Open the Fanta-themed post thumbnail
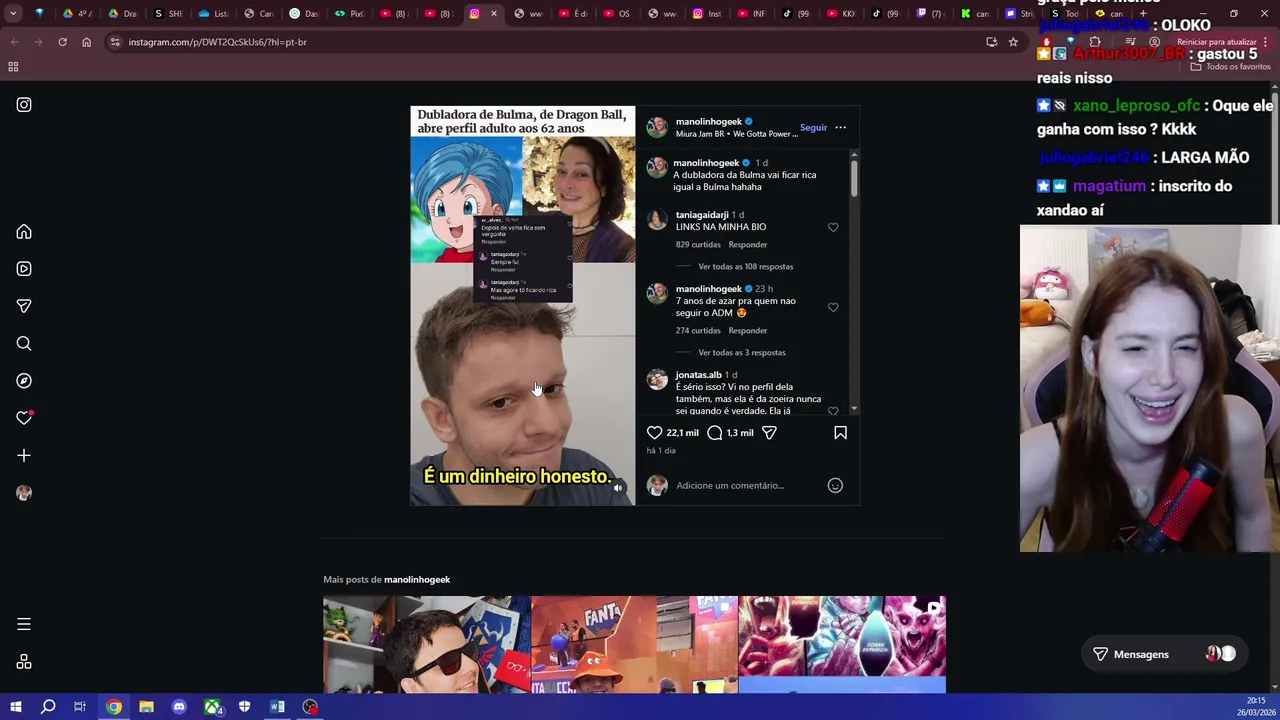Viewport: 1280px width, 720px height. click(x=634, y=645)
